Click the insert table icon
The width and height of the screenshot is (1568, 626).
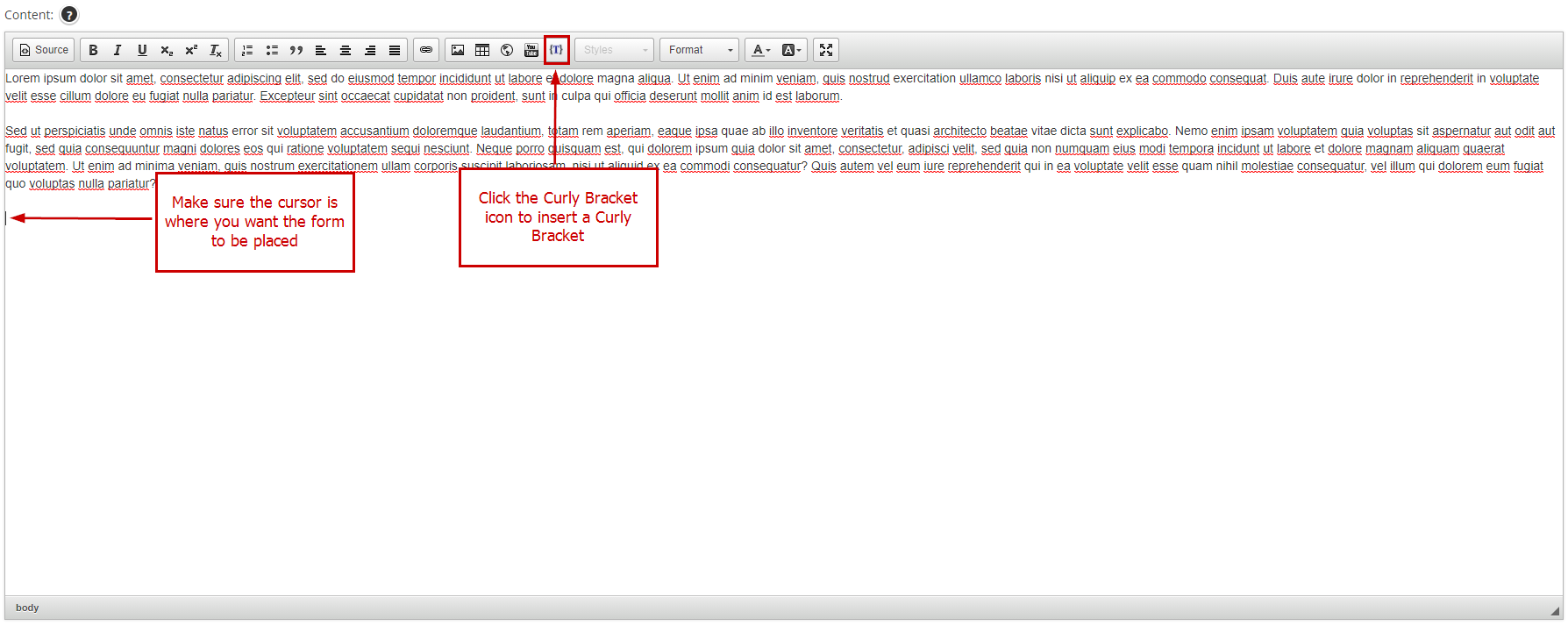pyautogui.click(x=482, y=50)
